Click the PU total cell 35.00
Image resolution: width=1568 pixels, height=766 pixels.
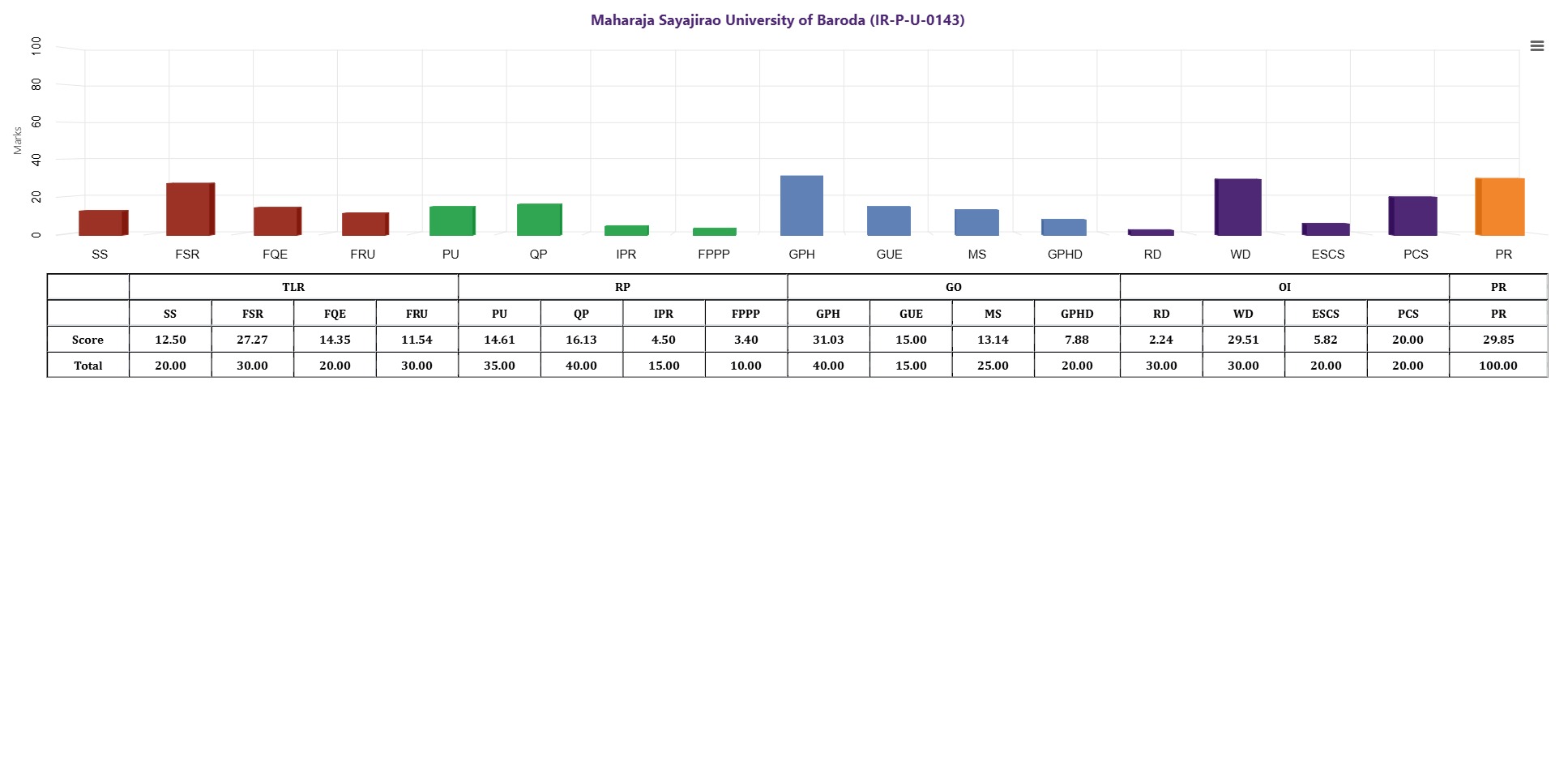click(499, 366)
